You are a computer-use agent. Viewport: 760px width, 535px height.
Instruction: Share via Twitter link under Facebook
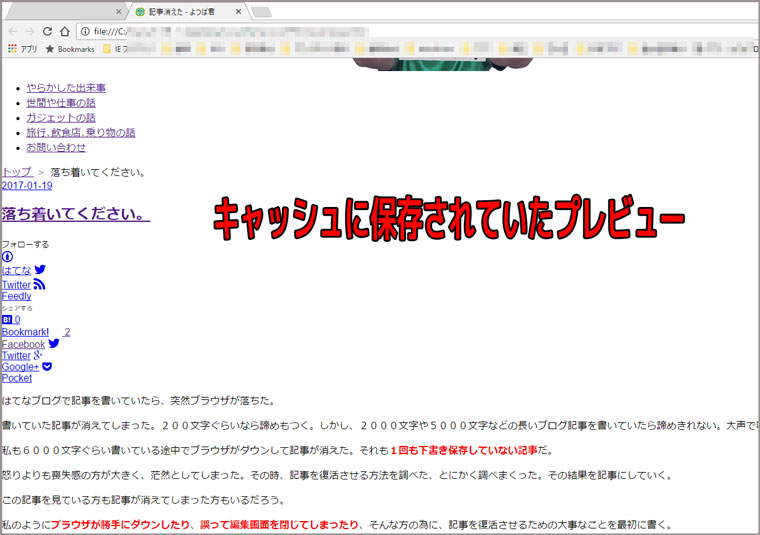[16, 355]
